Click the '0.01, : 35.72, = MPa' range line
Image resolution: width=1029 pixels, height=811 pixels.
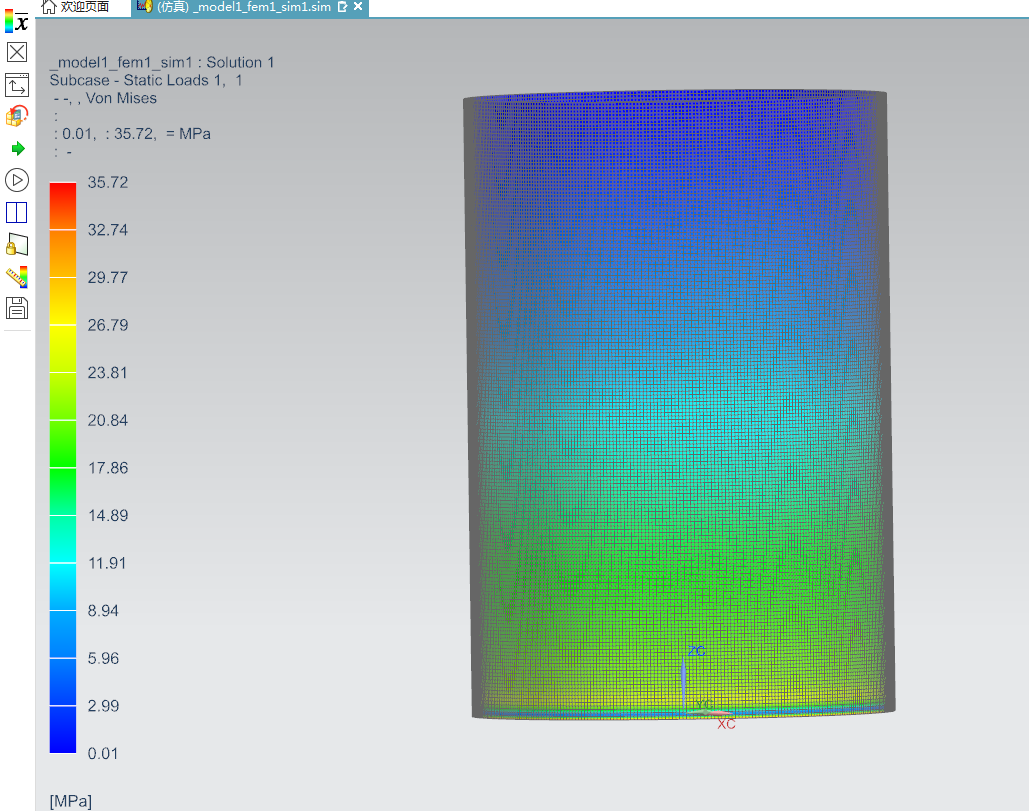[x=133, y=134]
